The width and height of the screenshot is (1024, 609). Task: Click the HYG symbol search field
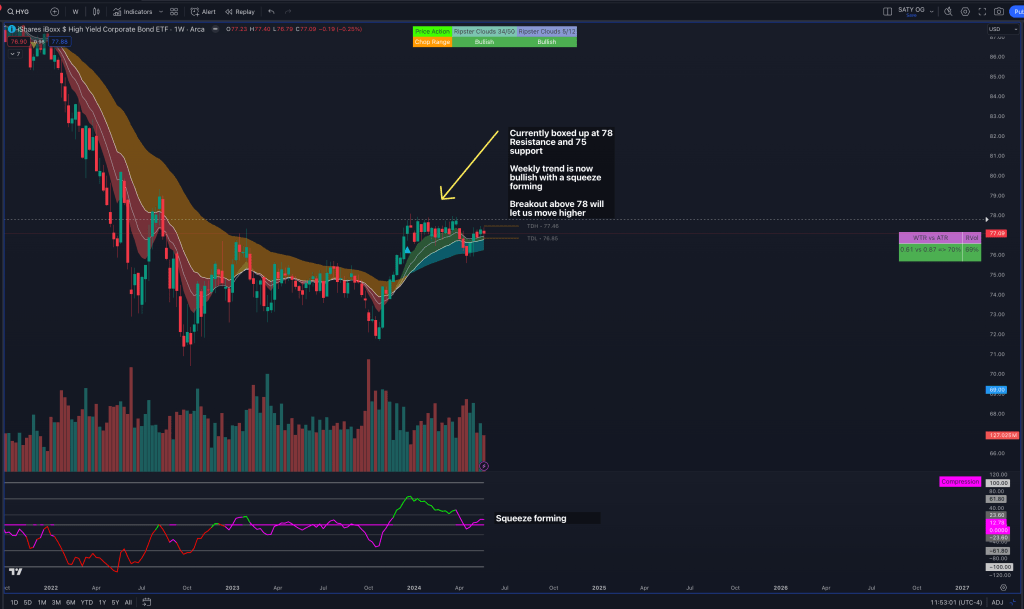click(x=22, y=12)
